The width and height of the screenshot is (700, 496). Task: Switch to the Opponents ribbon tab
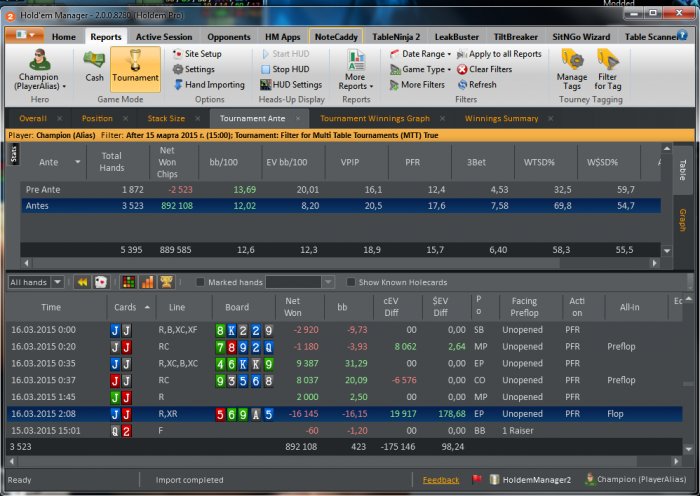[x=229, y=37]
